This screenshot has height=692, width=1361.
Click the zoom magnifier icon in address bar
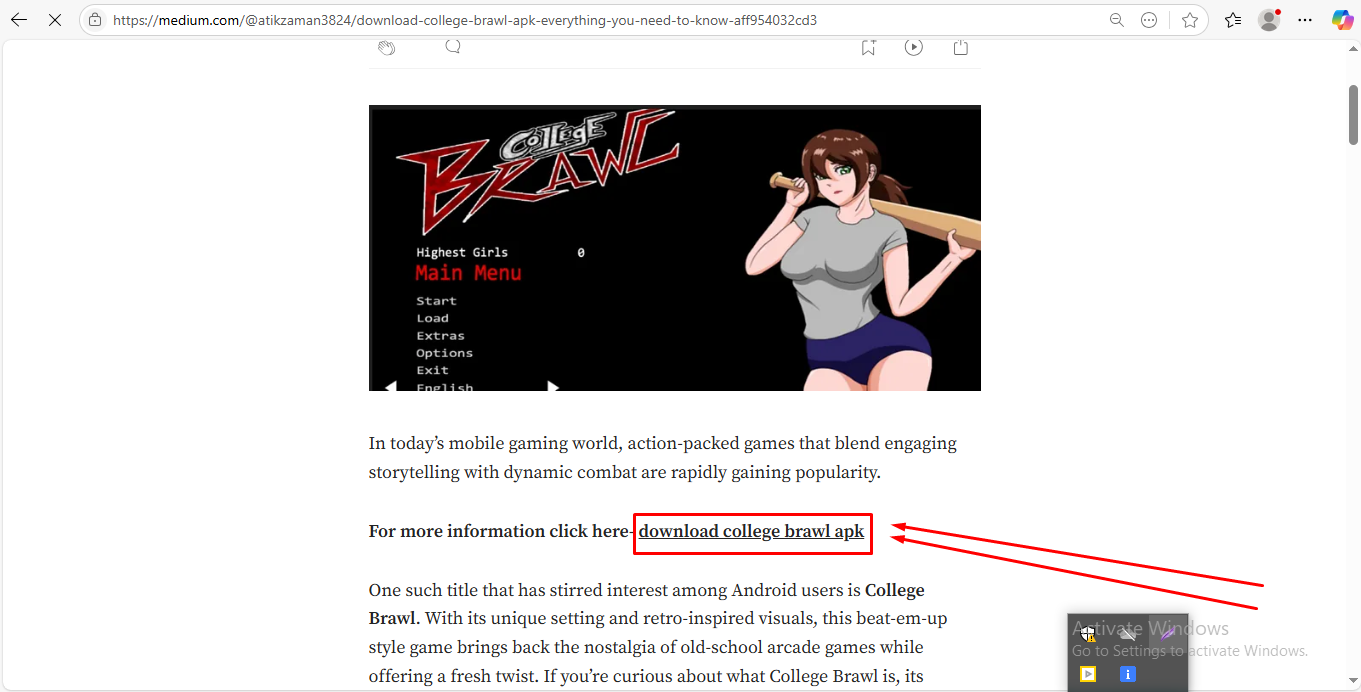(1117, 20)
